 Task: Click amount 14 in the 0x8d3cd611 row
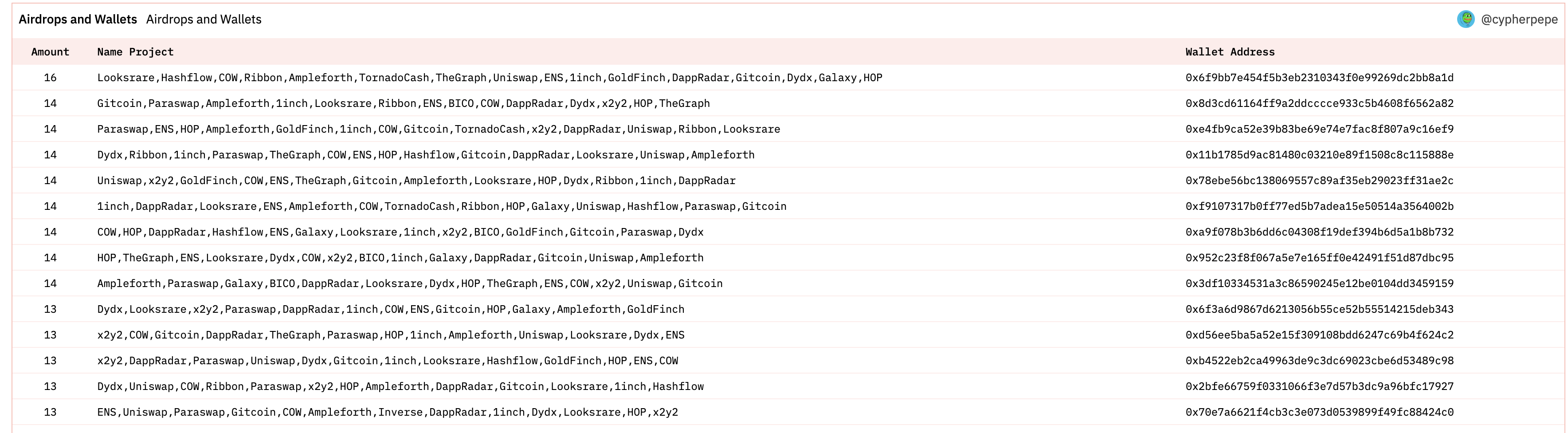[x=50, y=103]
